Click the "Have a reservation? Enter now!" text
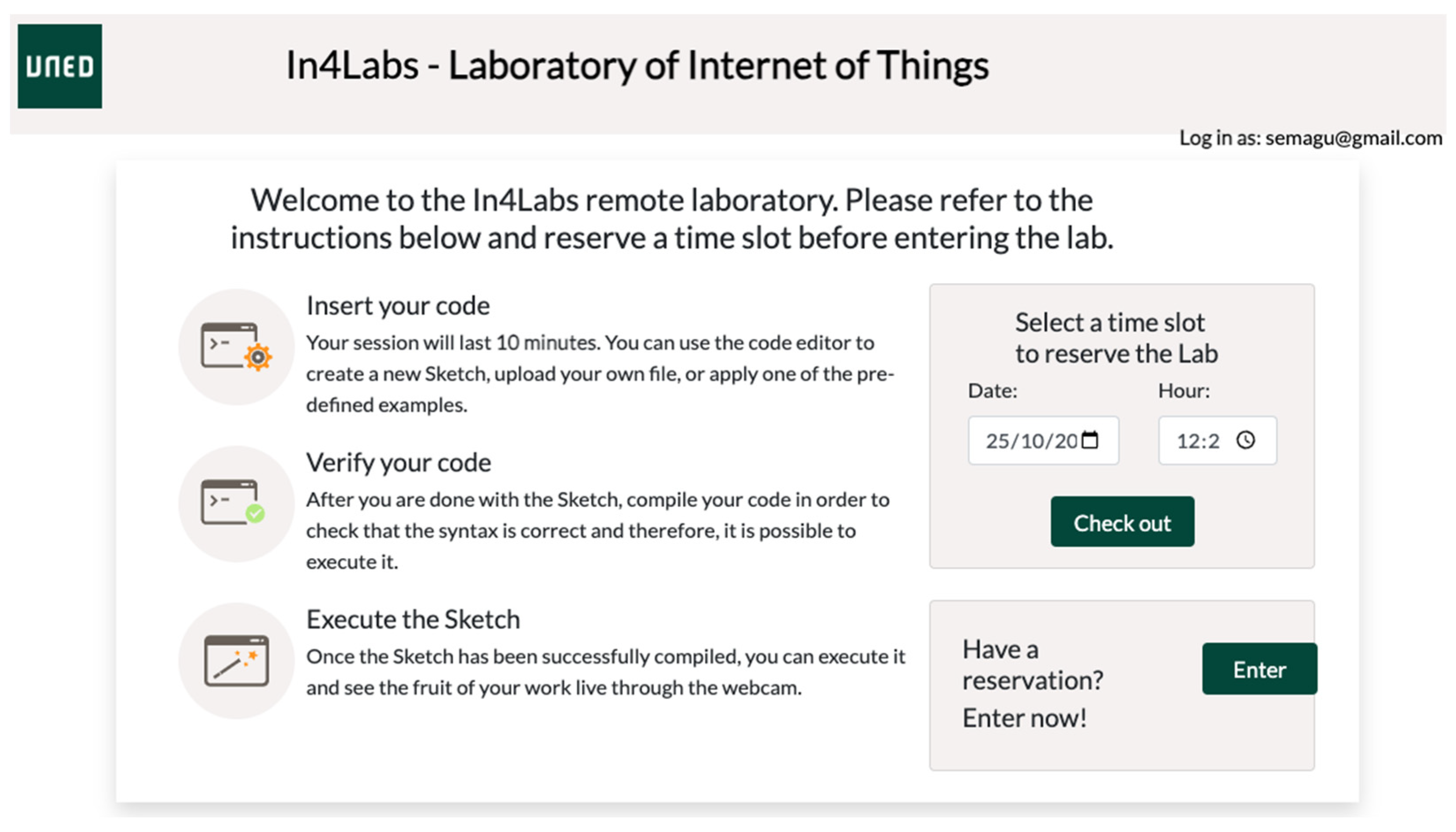The width and height of the screenshot is (1456, 832). [x=1033, y=683]
